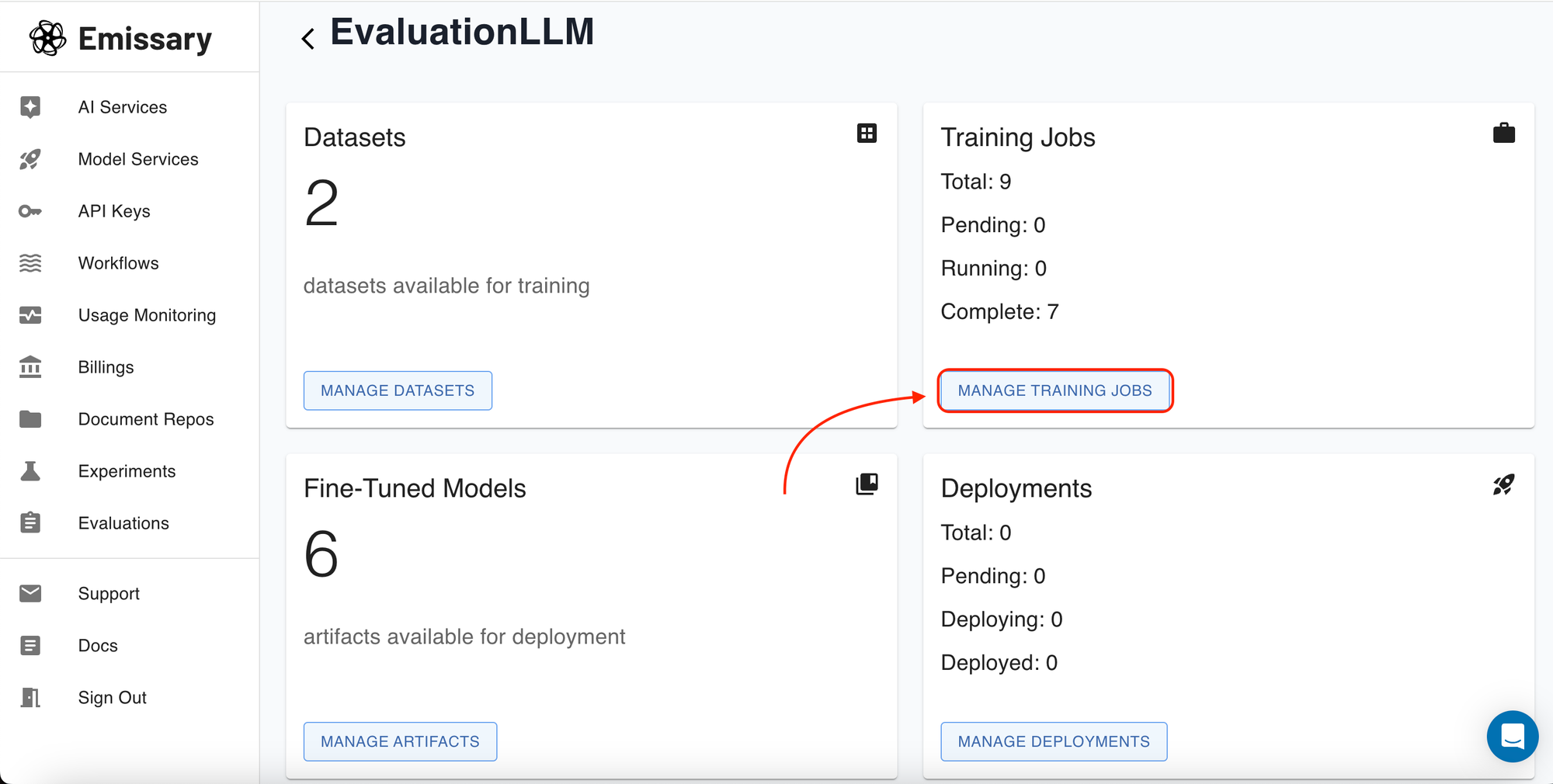1553x784 pixels.
Task: Navigate to Evaluations
Action: point(123,523)
